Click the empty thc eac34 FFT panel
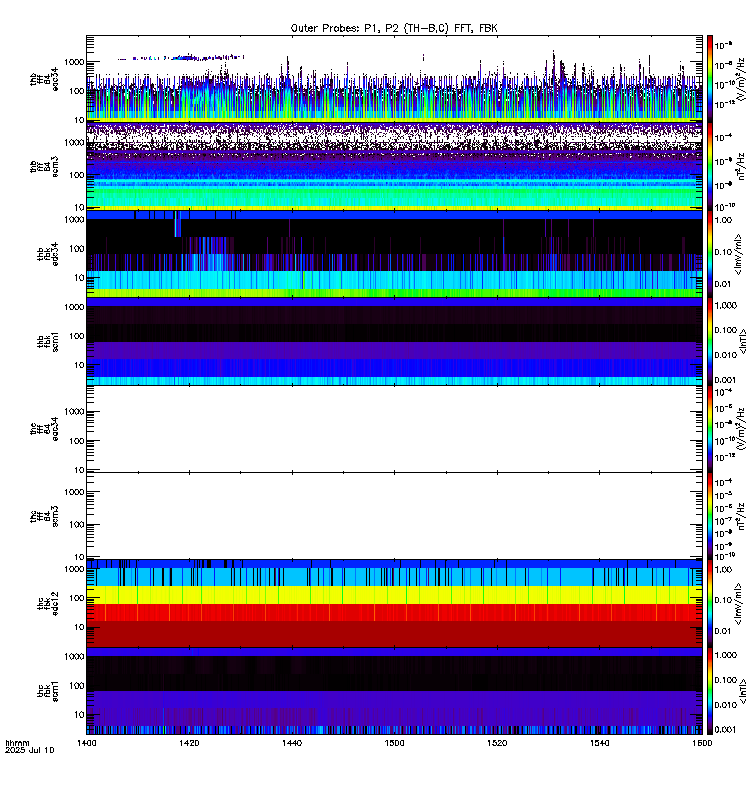This screenshot has height=800, width=750. coord(394,429)
